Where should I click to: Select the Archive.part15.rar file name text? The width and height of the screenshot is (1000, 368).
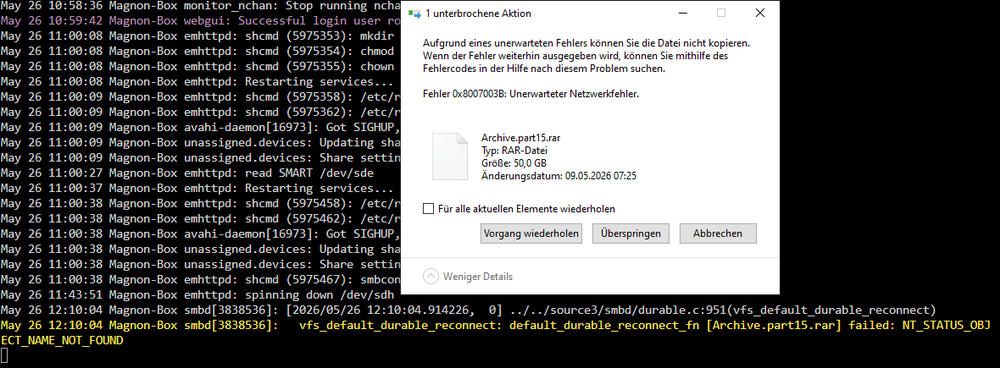520,138
